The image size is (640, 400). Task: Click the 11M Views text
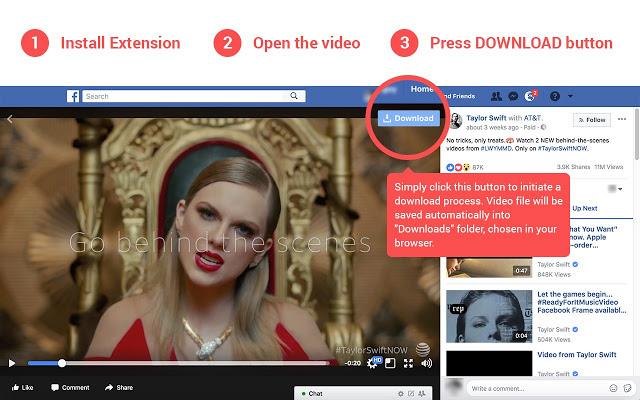(609, 167)
